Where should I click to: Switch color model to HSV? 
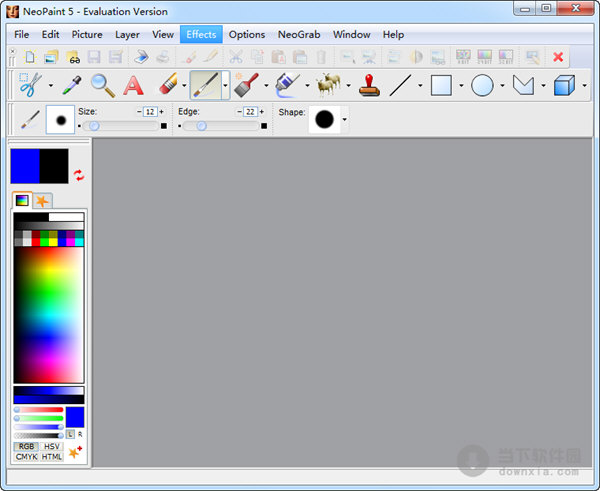click(51, 446)
